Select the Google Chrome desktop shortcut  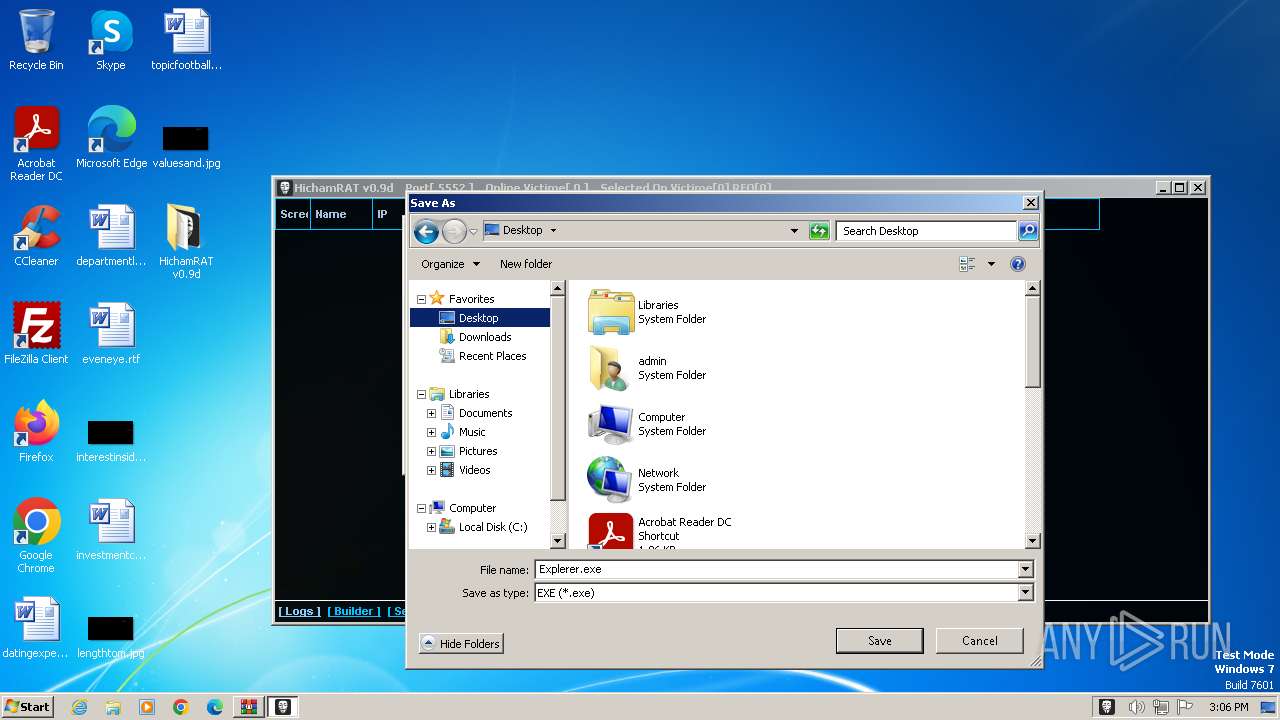click(36, 536)
